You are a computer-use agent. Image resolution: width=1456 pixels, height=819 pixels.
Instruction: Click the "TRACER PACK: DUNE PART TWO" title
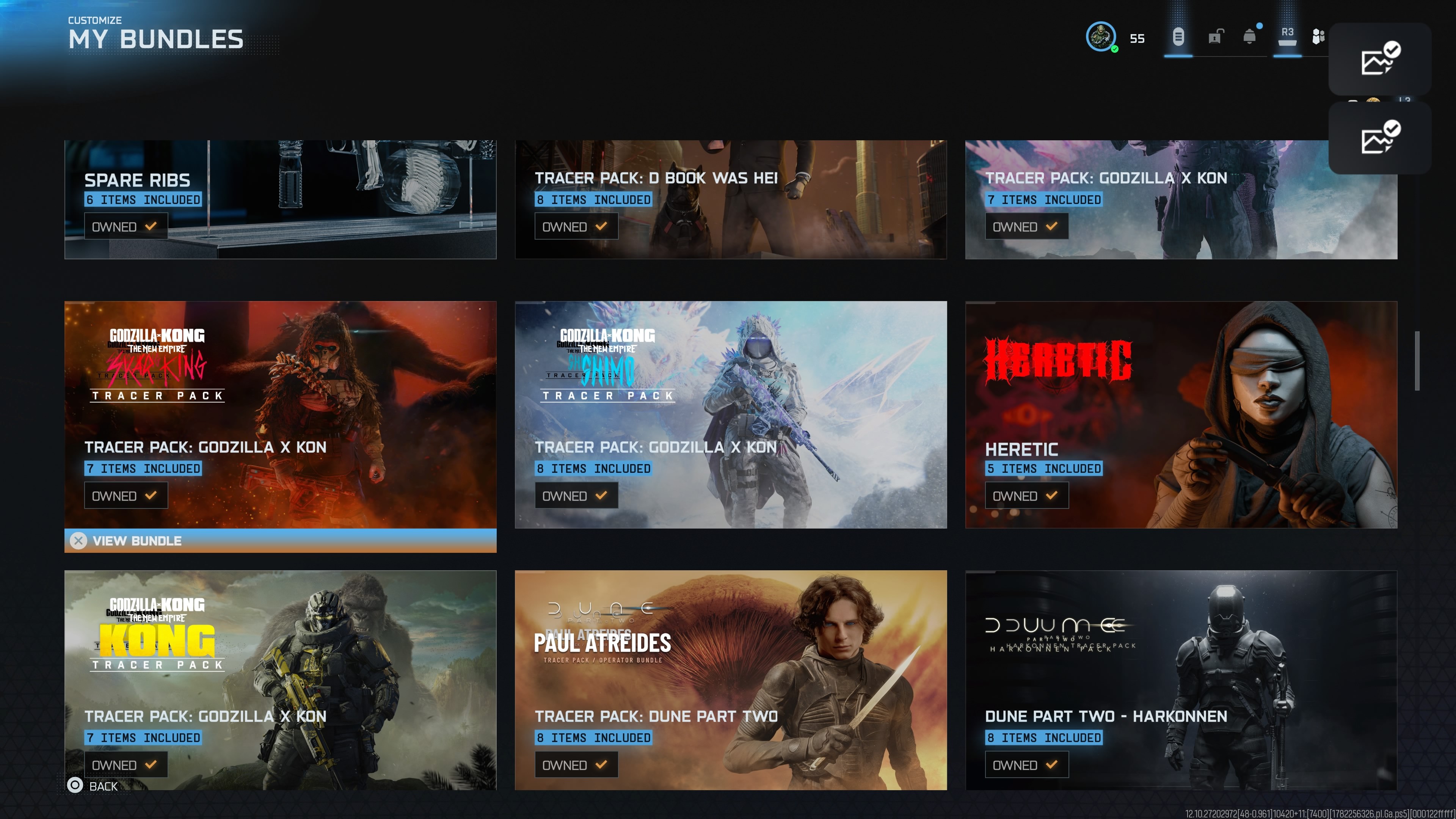click(656, 716)
